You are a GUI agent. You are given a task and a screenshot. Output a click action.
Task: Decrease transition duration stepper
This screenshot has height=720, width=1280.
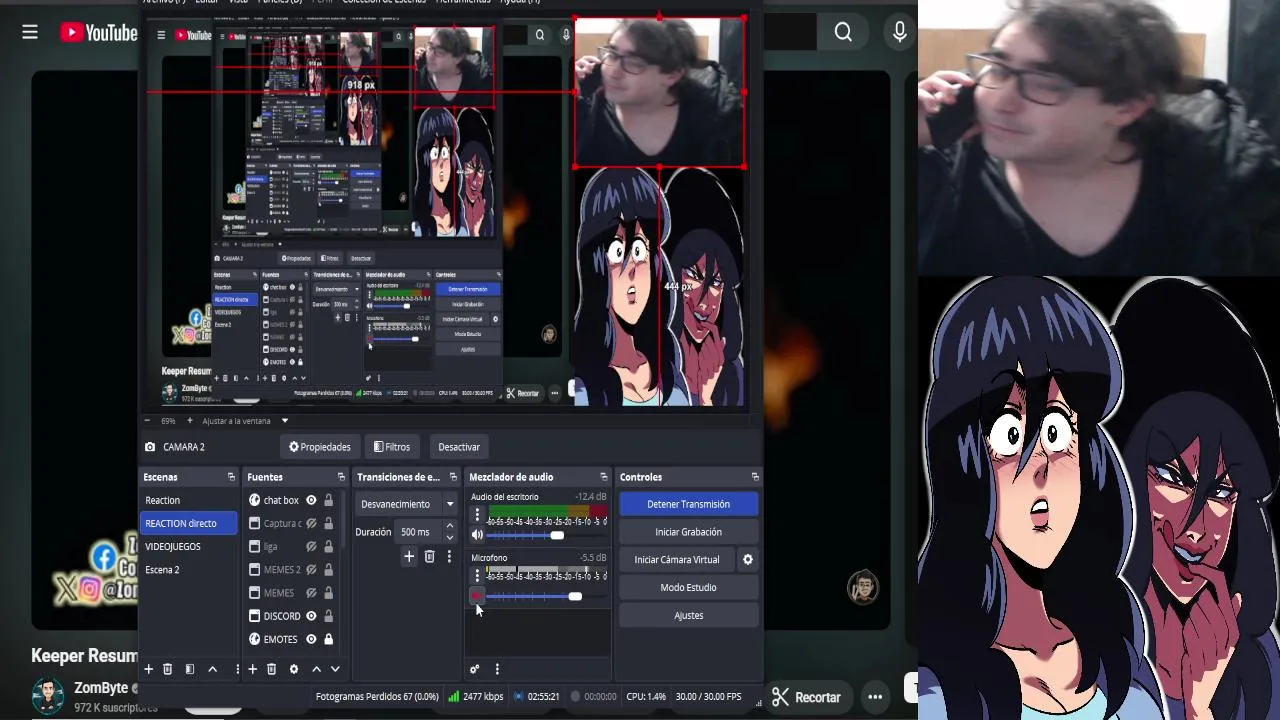coord(449,537)
